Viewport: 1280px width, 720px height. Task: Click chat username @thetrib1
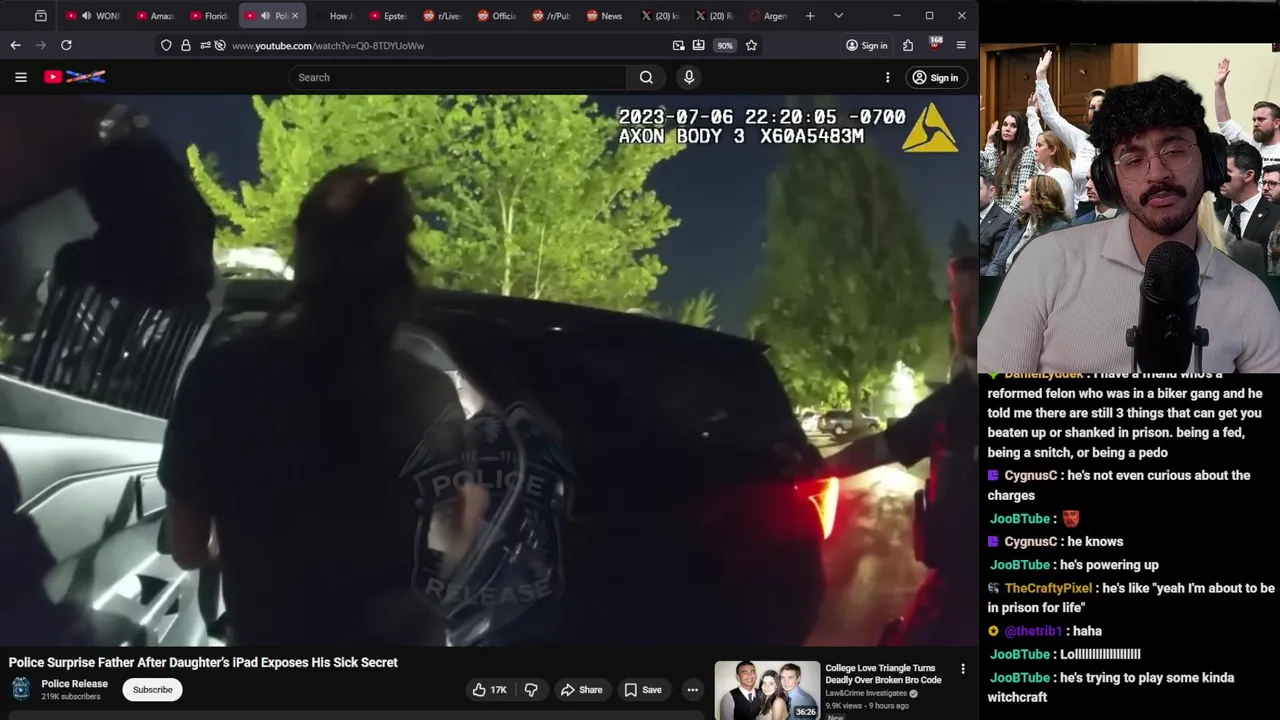[x=1033, y=631]
